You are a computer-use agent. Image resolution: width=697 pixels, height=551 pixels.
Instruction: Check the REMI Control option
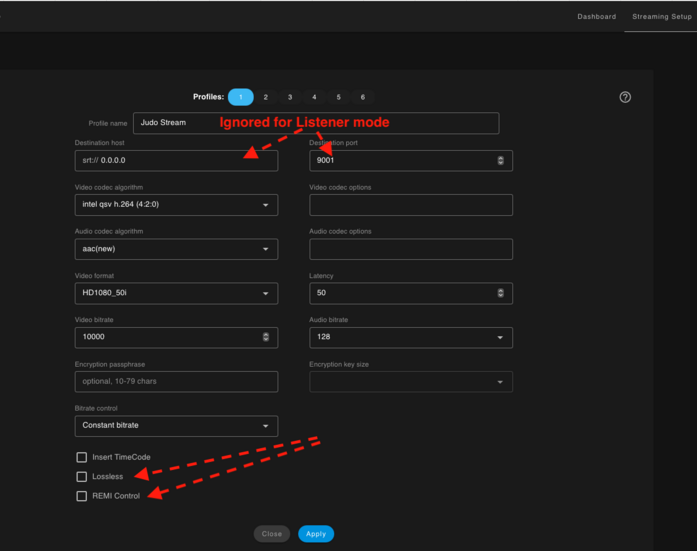click(82, 496)
